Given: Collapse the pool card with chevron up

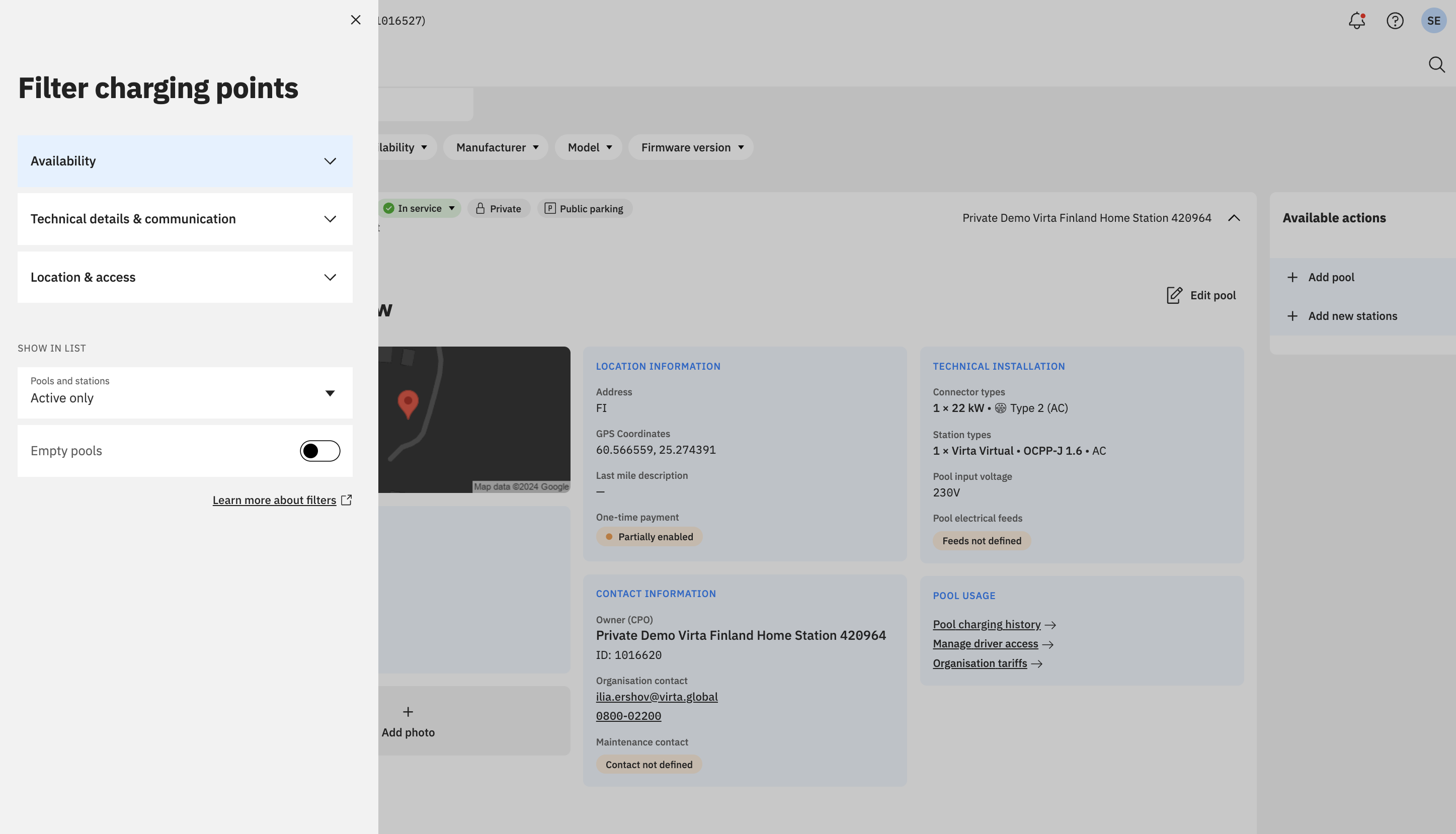Looking at the screenshot, I should click(1234, 218).
